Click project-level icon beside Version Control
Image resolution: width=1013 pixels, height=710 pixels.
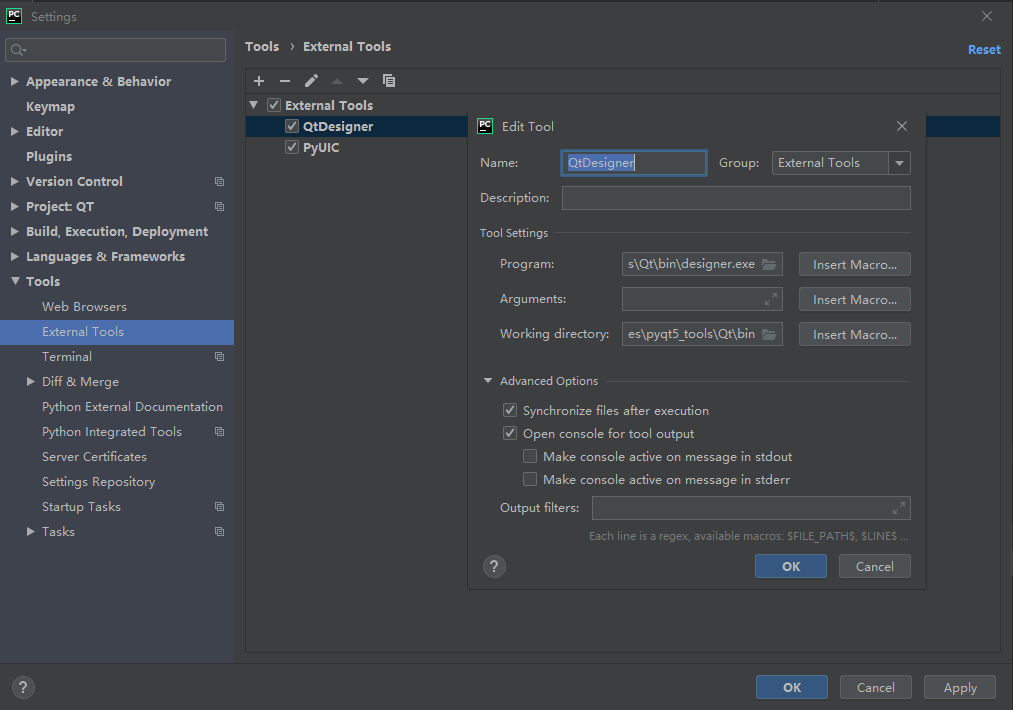point(220,182)
